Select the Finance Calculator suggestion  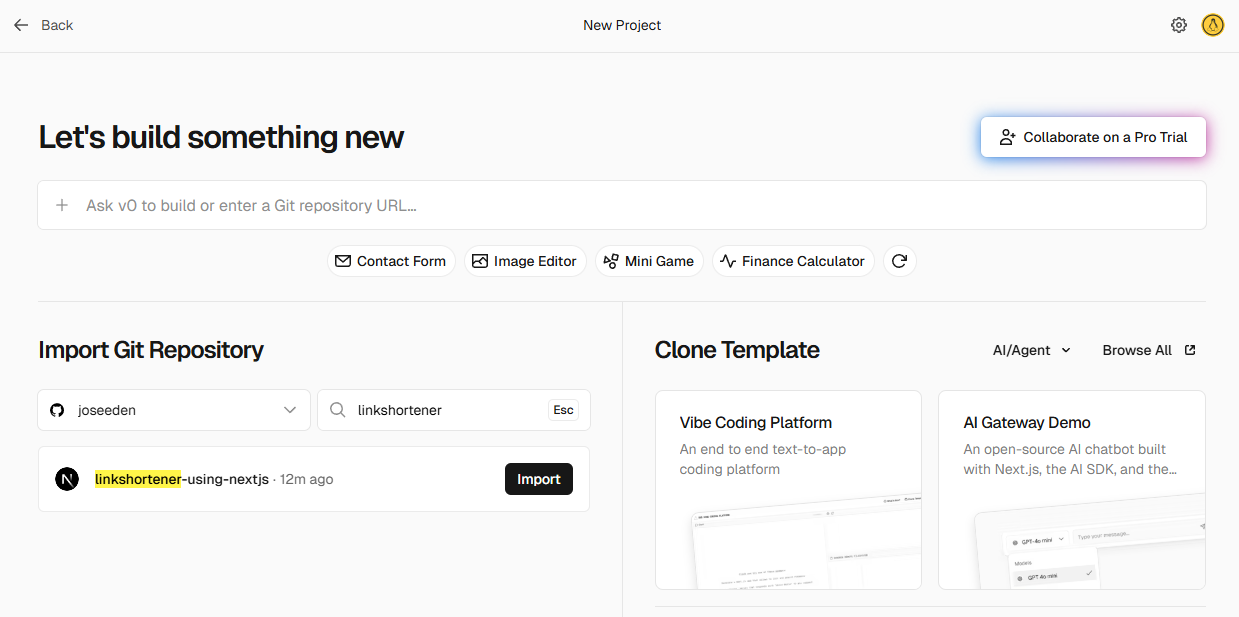pos(793,261)
